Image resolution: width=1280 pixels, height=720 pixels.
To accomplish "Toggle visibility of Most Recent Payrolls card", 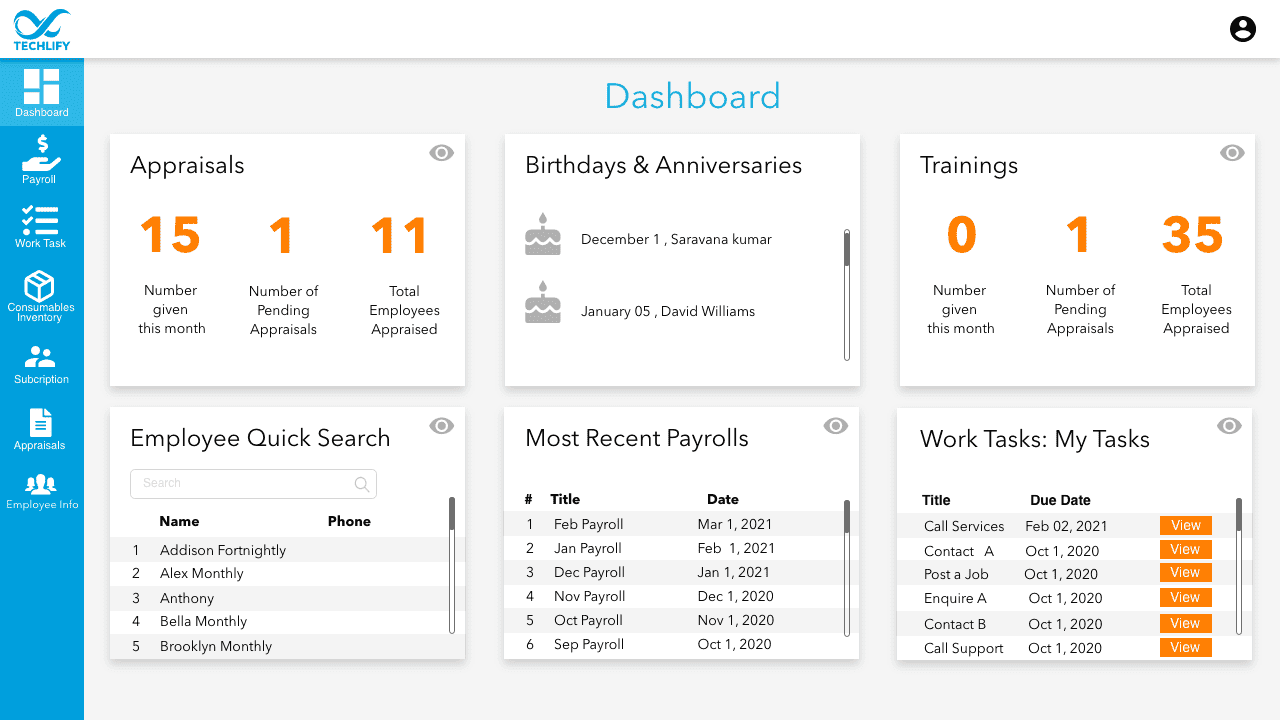I will click(836, 426).
